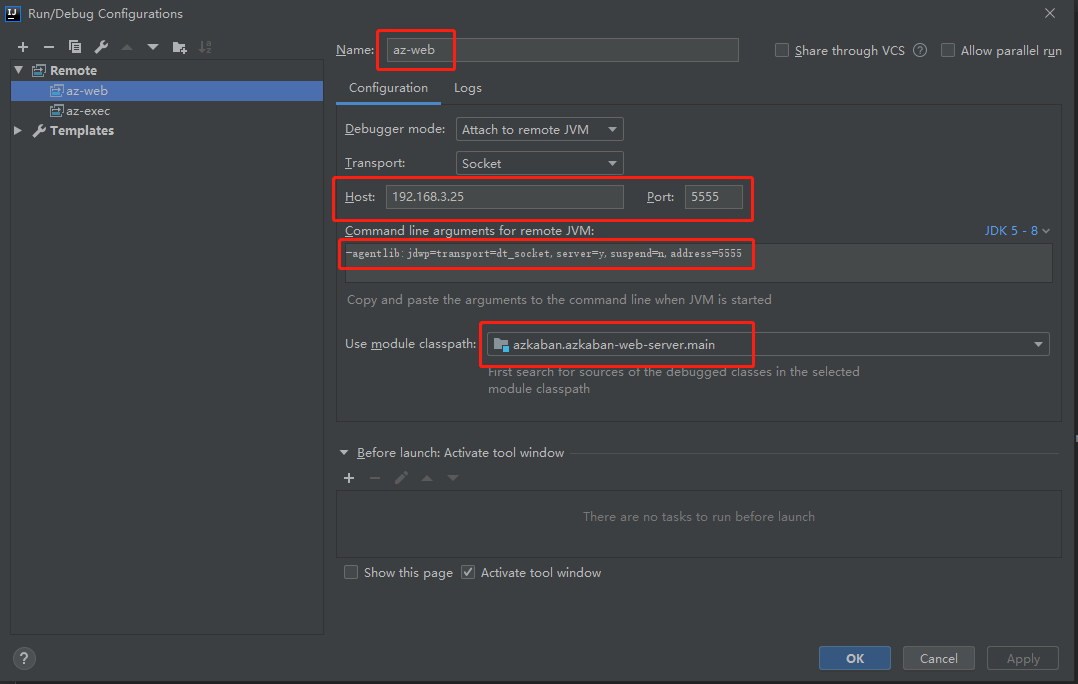Open the Transport Socket dropdown
1078x684 pixels.
coord(540,164)
